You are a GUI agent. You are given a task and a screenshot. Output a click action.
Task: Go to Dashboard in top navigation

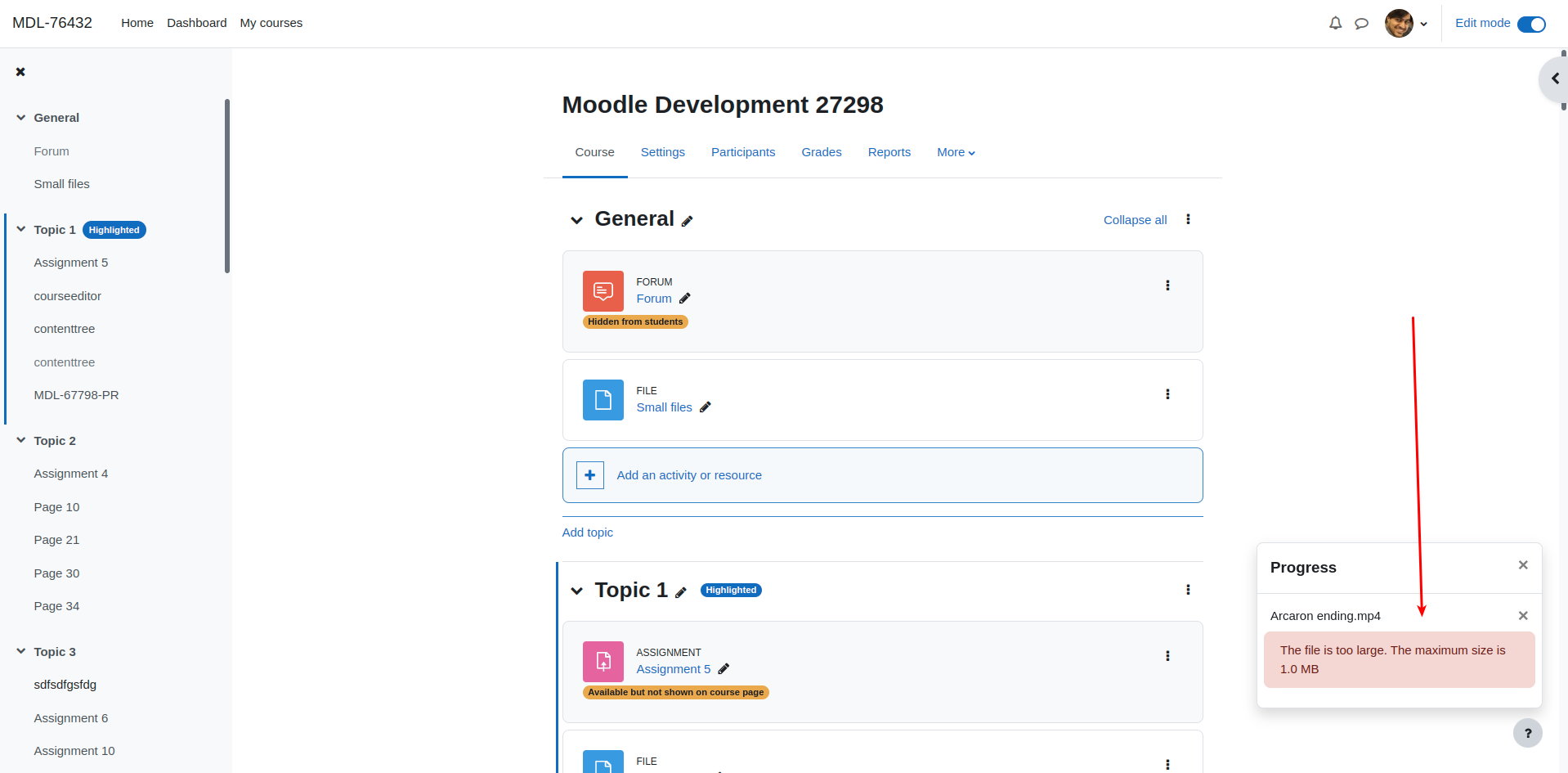tap(197, 23)
